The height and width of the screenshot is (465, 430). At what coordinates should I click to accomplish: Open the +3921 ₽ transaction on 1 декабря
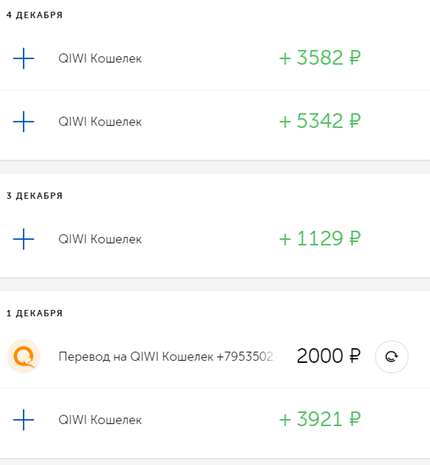tap(215, 420)
